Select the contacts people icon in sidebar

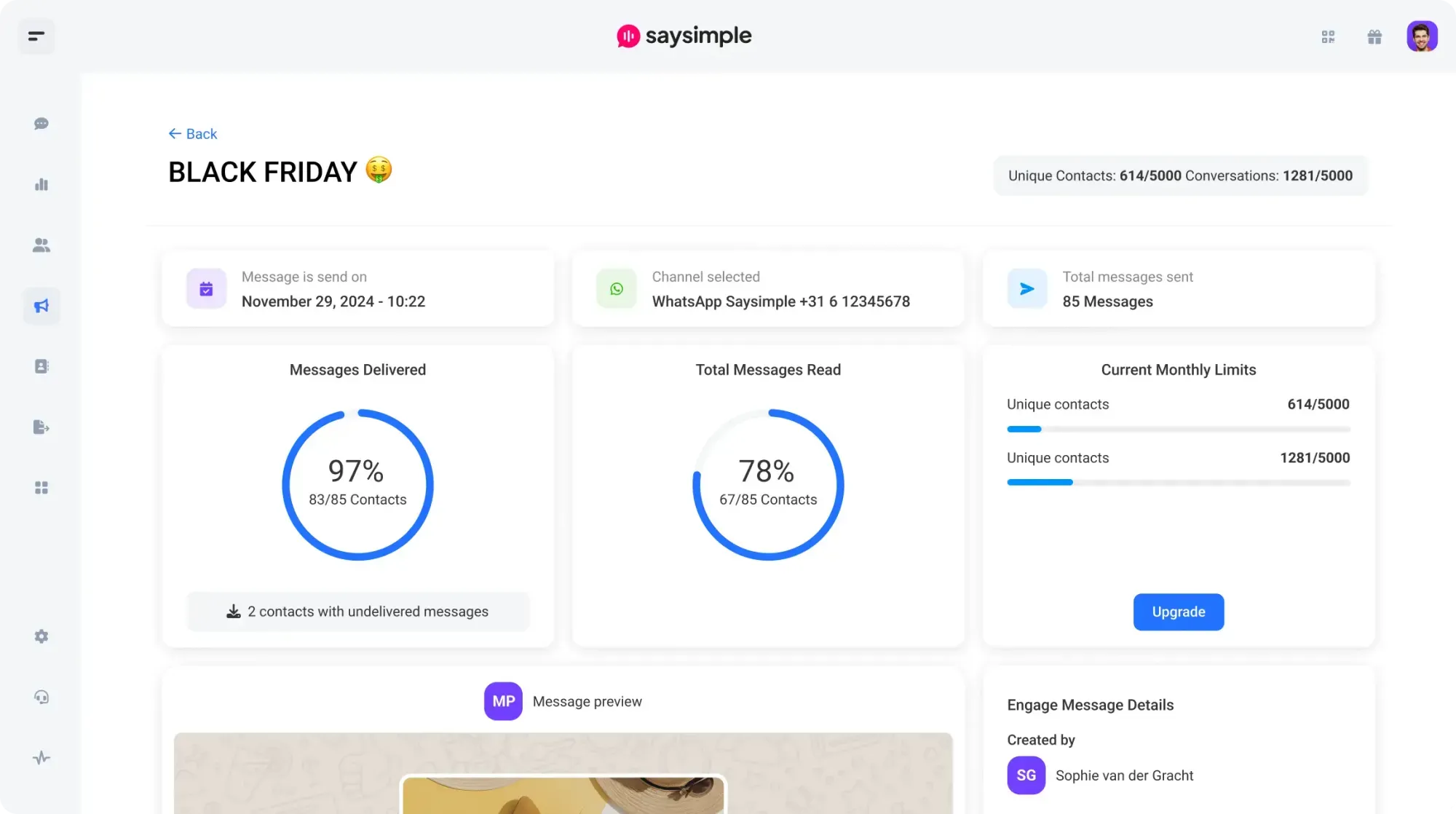click(41, 245)
